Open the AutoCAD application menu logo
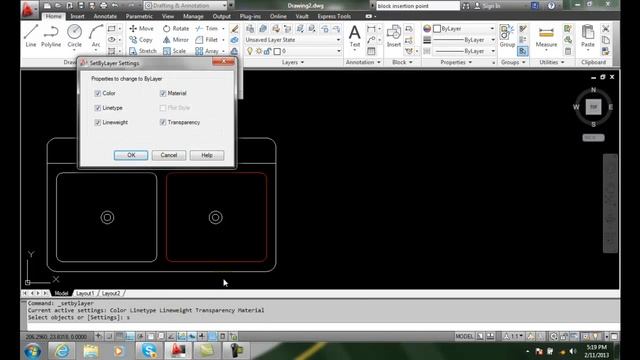640x360 pixels. (29, 9)
